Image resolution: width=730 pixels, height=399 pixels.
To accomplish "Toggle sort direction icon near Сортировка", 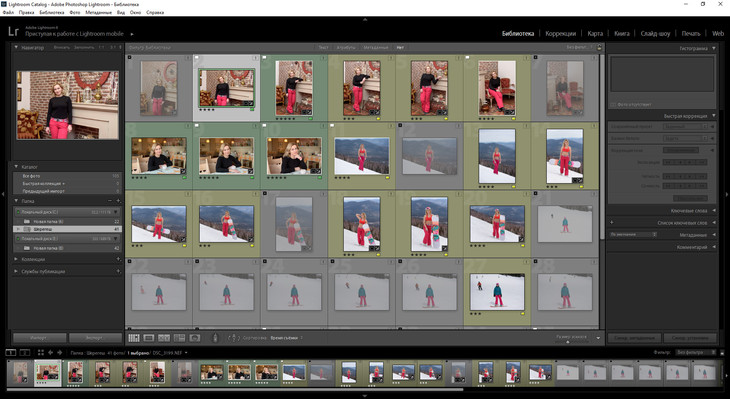I will [x=233, y=338].
